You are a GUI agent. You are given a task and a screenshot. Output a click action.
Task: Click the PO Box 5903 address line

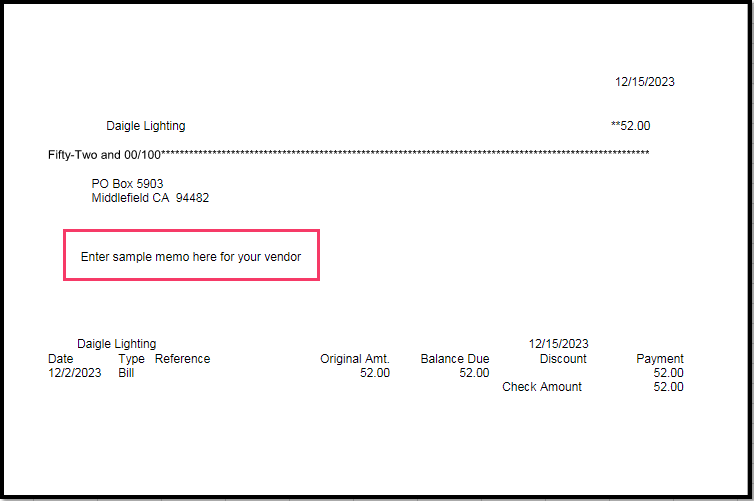click(x=127, y=184)
